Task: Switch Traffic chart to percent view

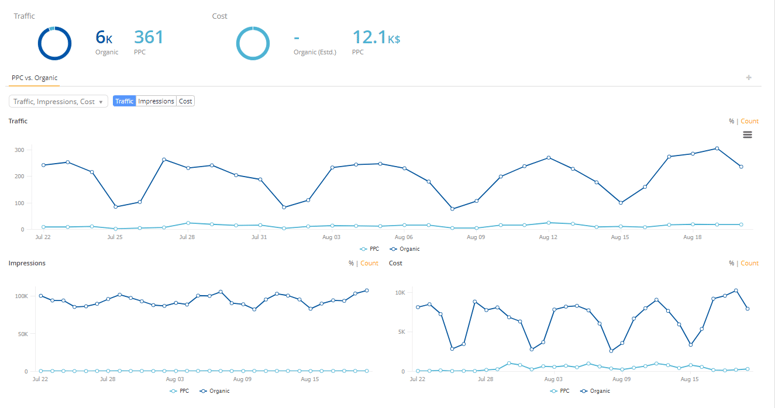Action: click(731, 121)
